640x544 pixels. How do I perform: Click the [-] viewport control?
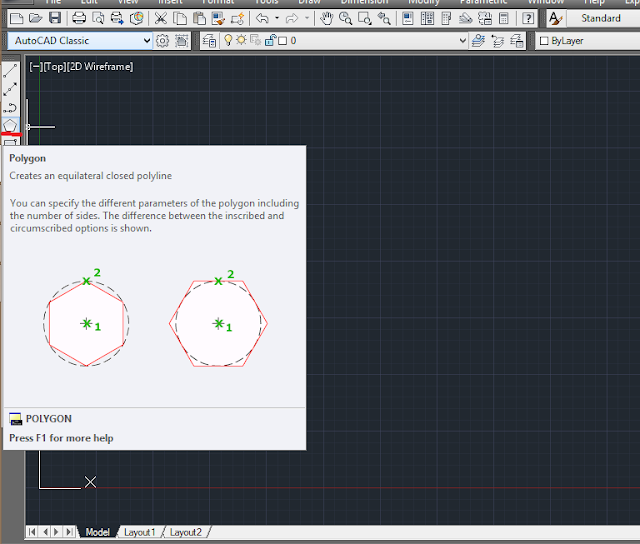tap(36, 67)
